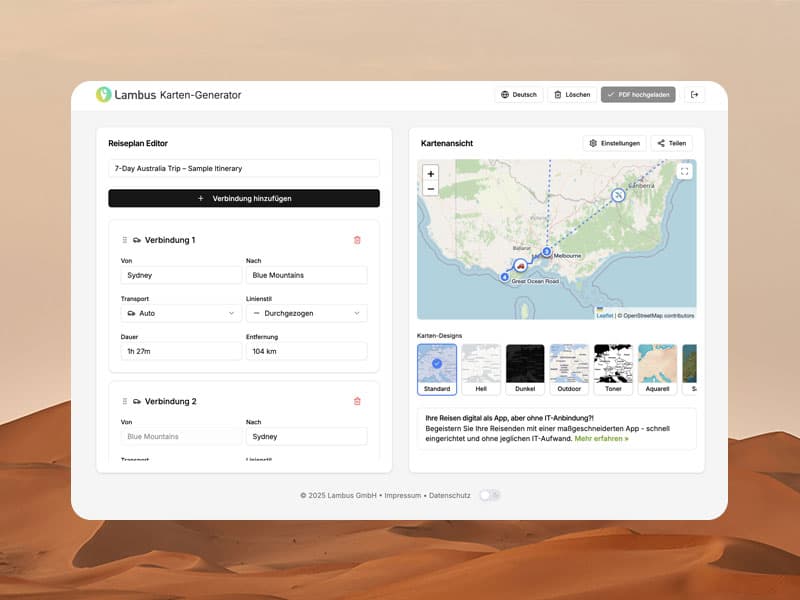Image resolution: width=800 pixels, height=600 pixels.
Task: Open the Deutsch language menu
Action: point(517,94)
